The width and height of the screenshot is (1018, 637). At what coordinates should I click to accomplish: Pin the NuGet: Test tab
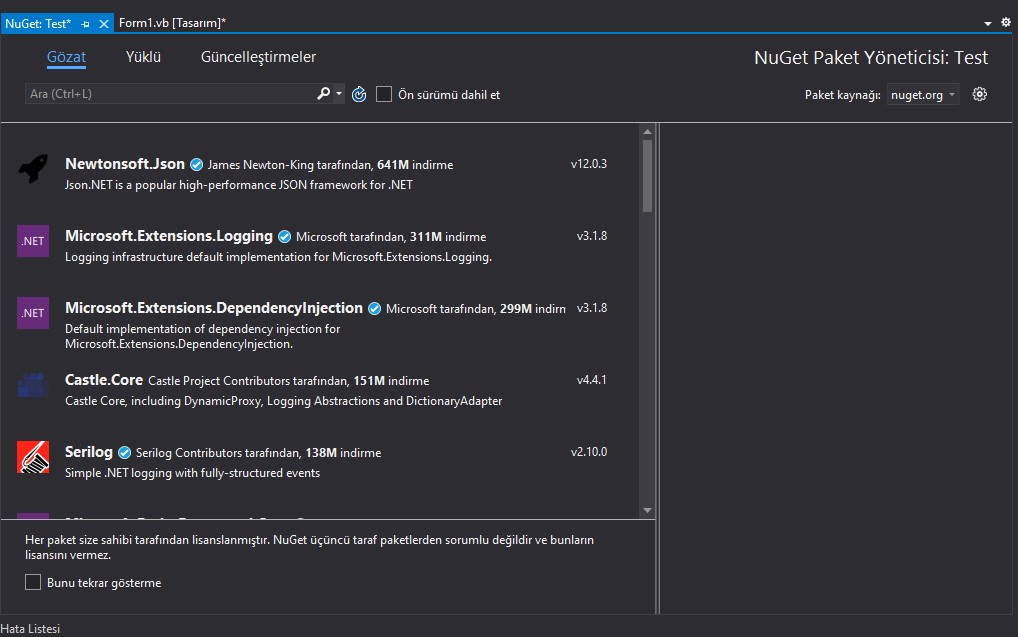pos(85,24)
